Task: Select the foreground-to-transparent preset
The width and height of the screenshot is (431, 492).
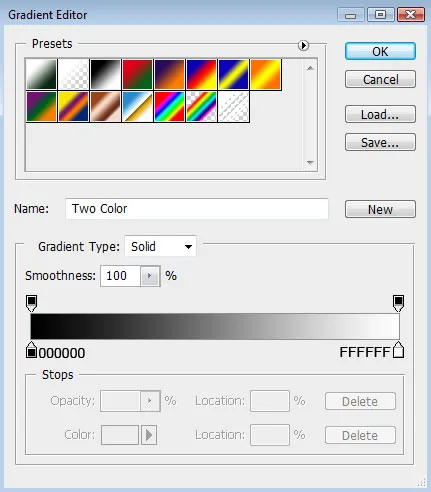Action: click(73, 74)
